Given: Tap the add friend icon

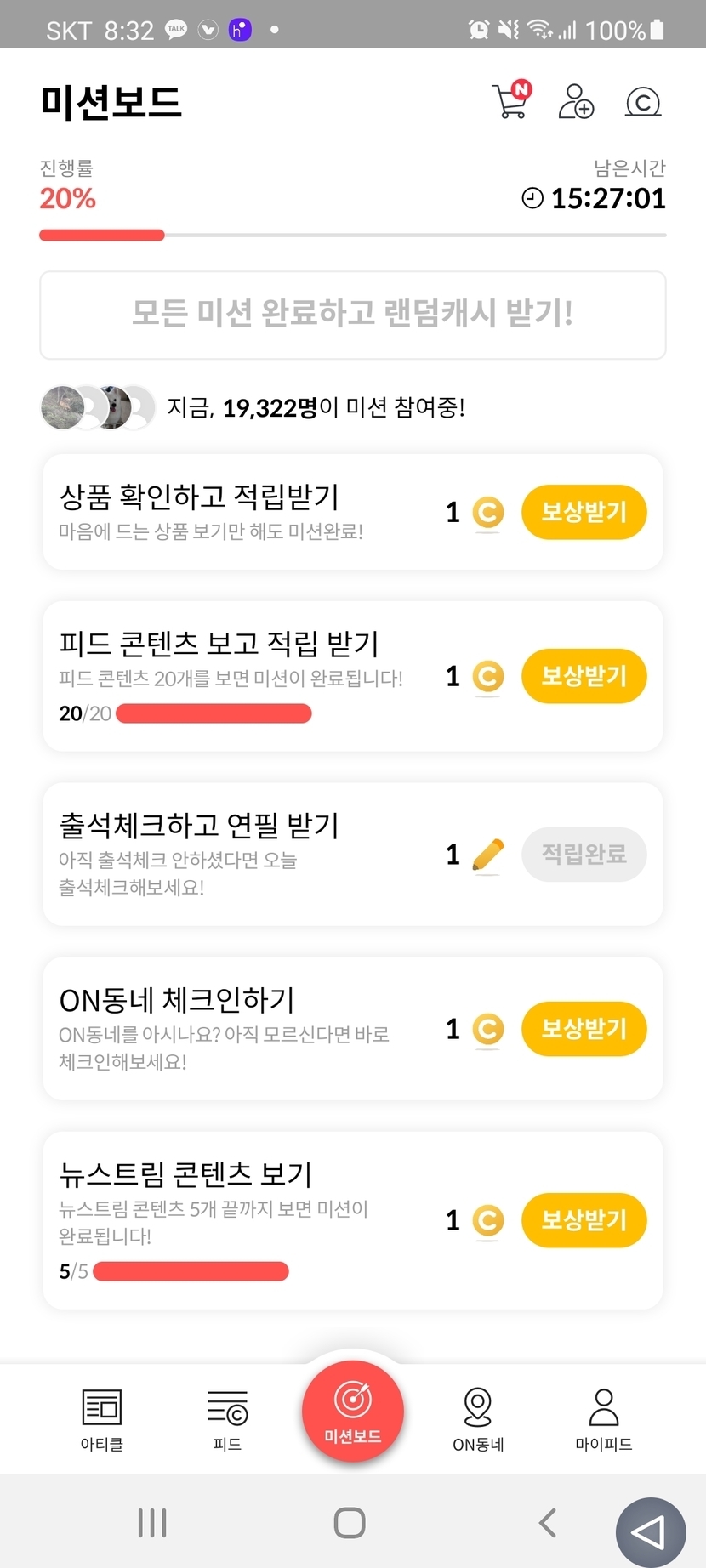Looking at the screenshot, I should pyautogui.click(x=575, y=101).
